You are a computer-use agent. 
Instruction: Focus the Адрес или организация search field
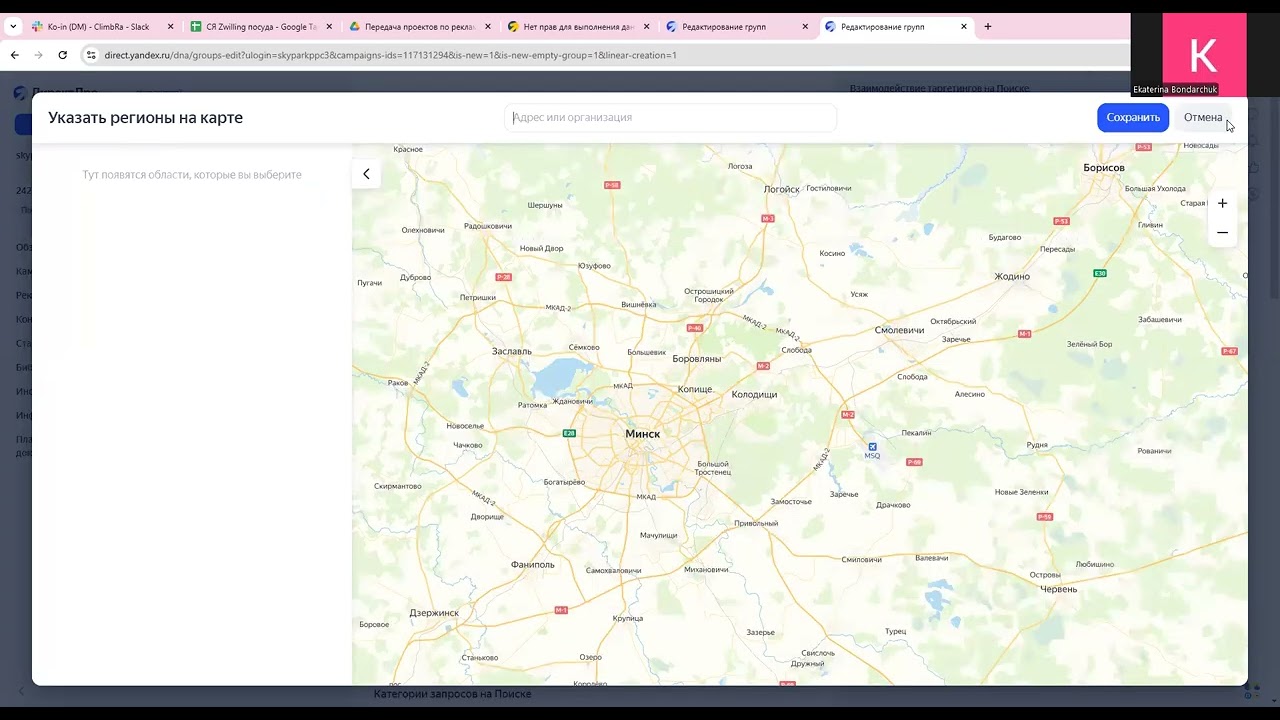coord(670,117)
